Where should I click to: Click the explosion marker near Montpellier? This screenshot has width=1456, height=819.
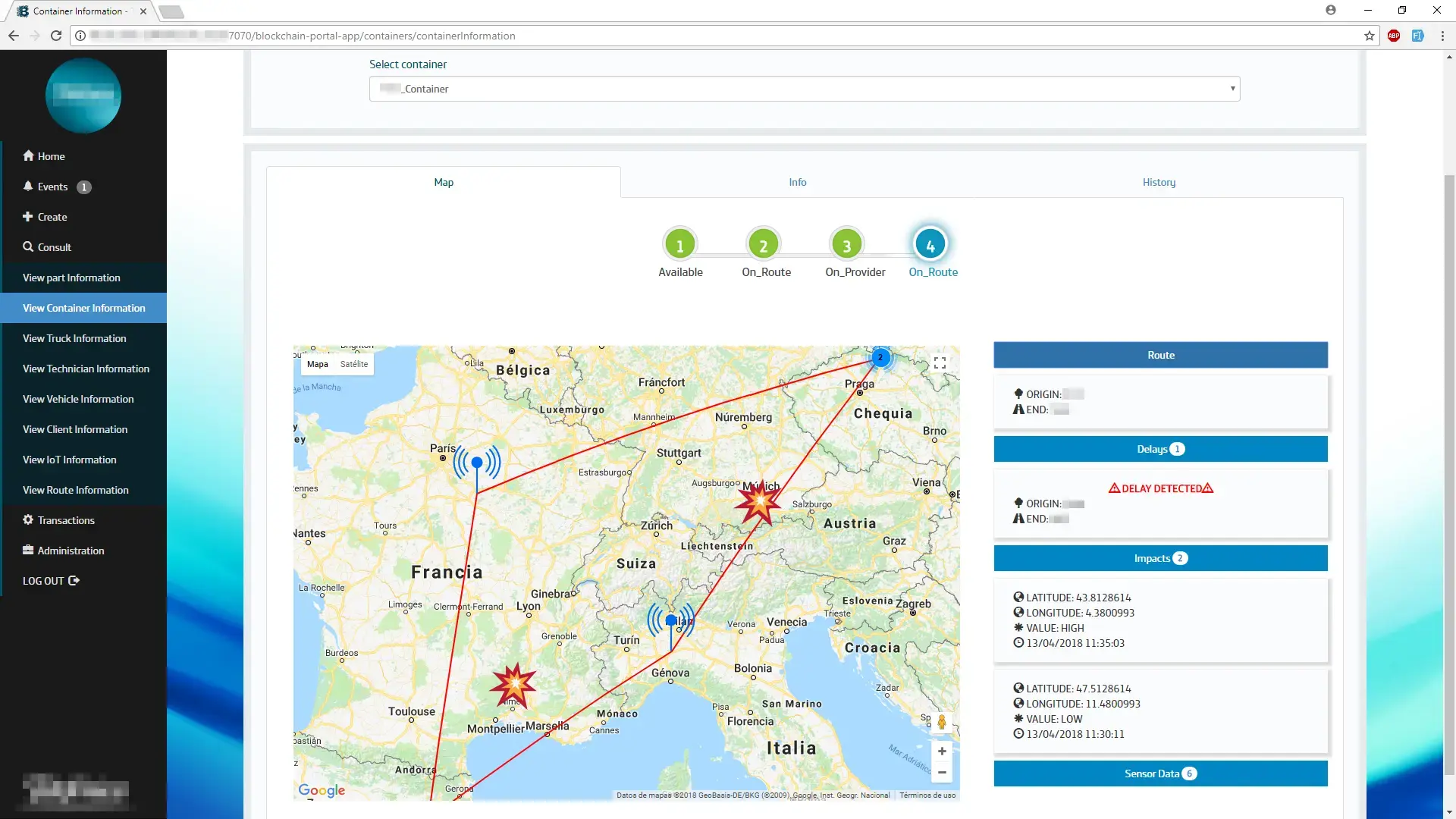coord(514,684)
